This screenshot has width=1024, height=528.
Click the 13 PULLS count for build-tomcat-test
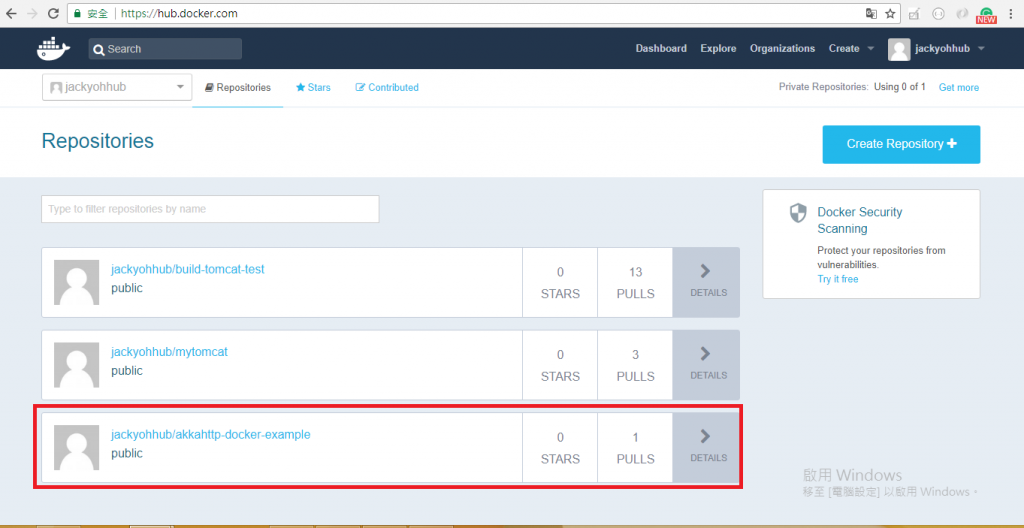pyautogui.click(x=635, y=282)
